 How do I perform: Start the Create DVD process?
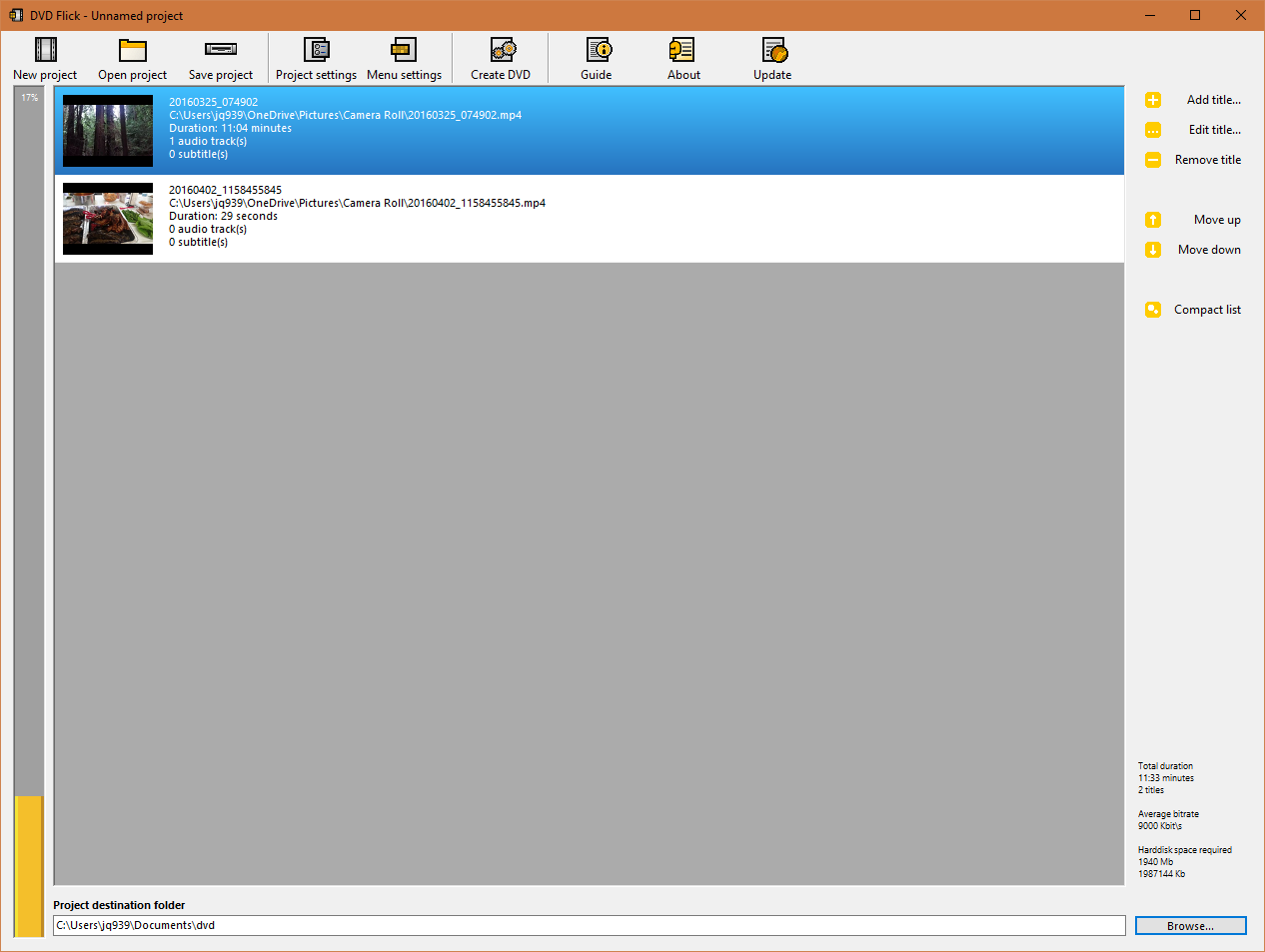coord(500,57)
